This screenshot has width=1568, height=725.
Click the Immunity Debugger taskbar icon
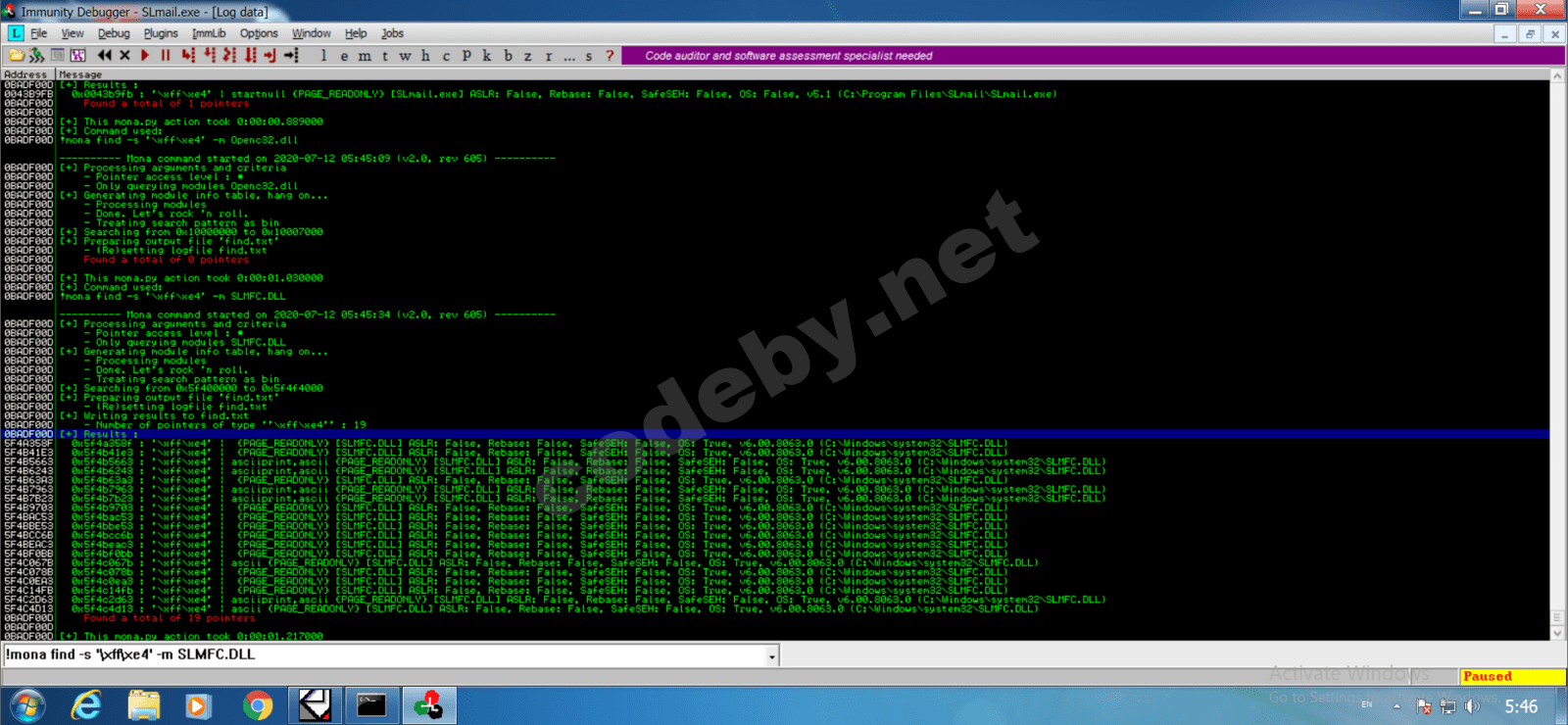428,705
